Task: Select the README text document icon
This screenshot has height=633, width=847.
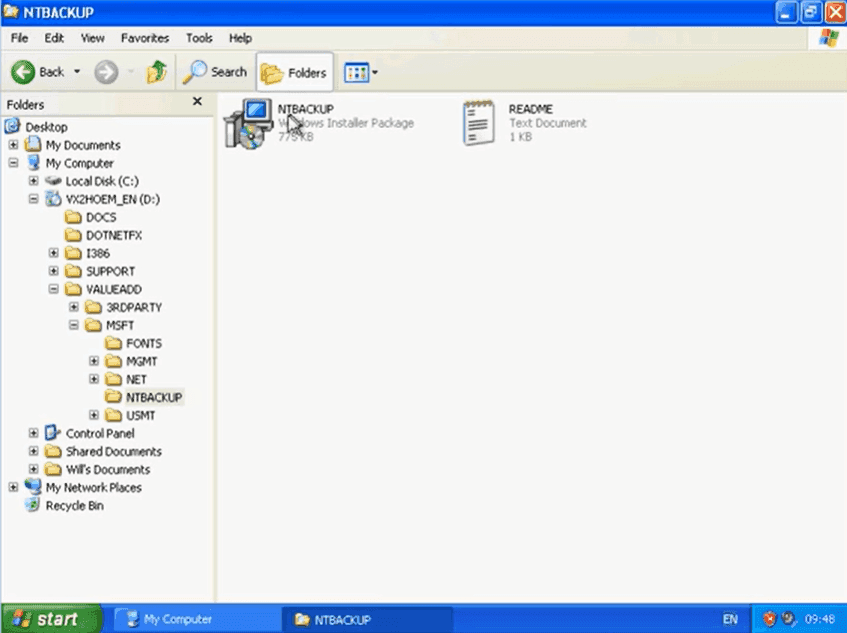Action: click(x=479, y=123)
